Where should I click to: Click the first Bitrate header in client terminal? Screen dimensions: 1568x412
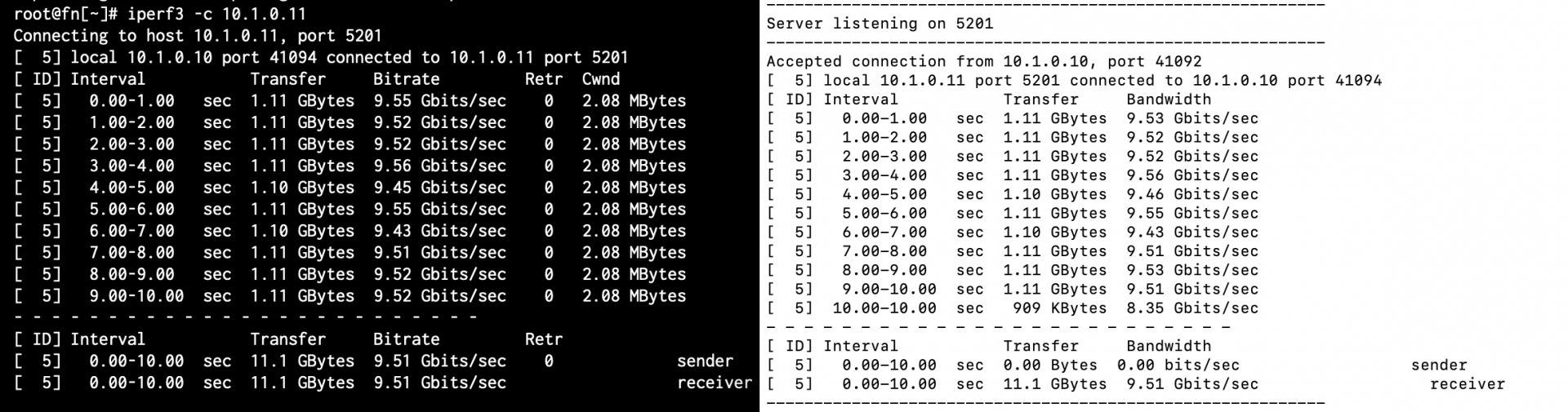tap(406, 79)
